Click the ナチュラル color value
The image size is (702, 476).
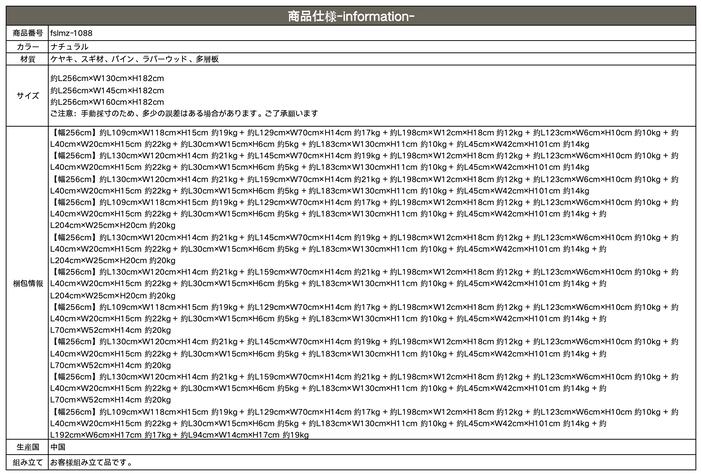69,47
